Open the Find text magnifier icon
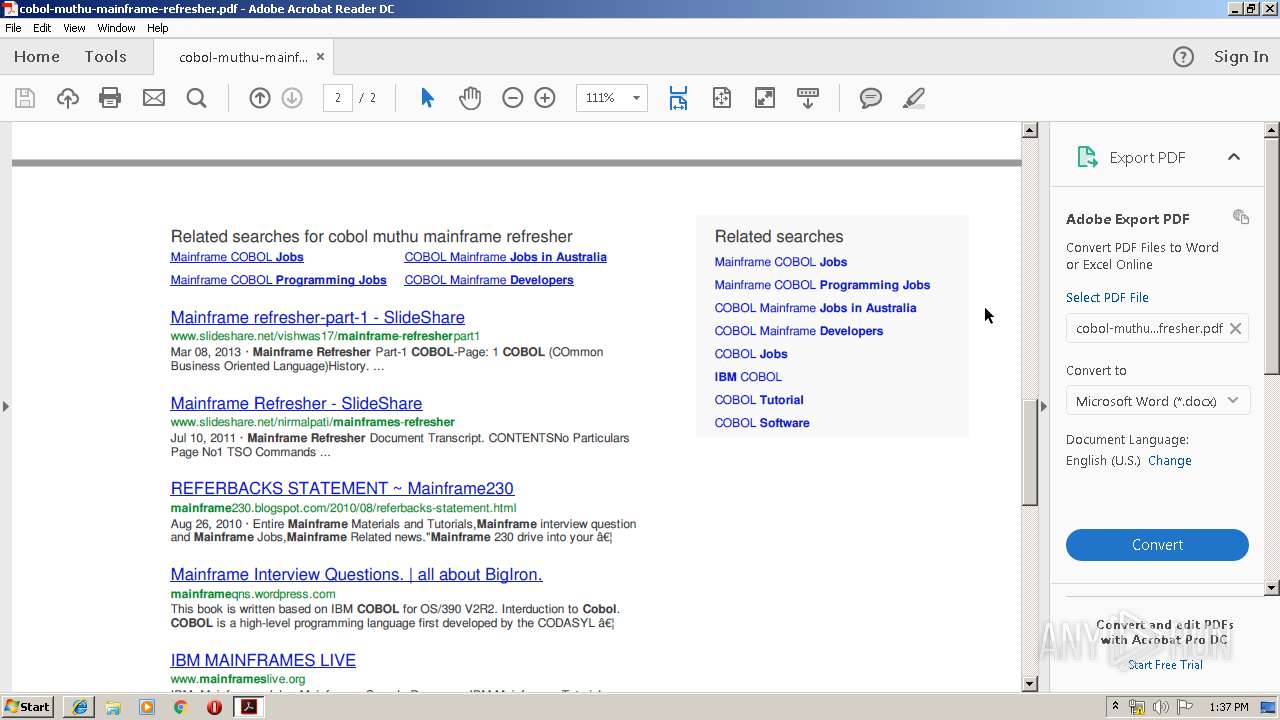Image resolution: width=1280 pixels, height=720 pixels. [x=197, y=98]
